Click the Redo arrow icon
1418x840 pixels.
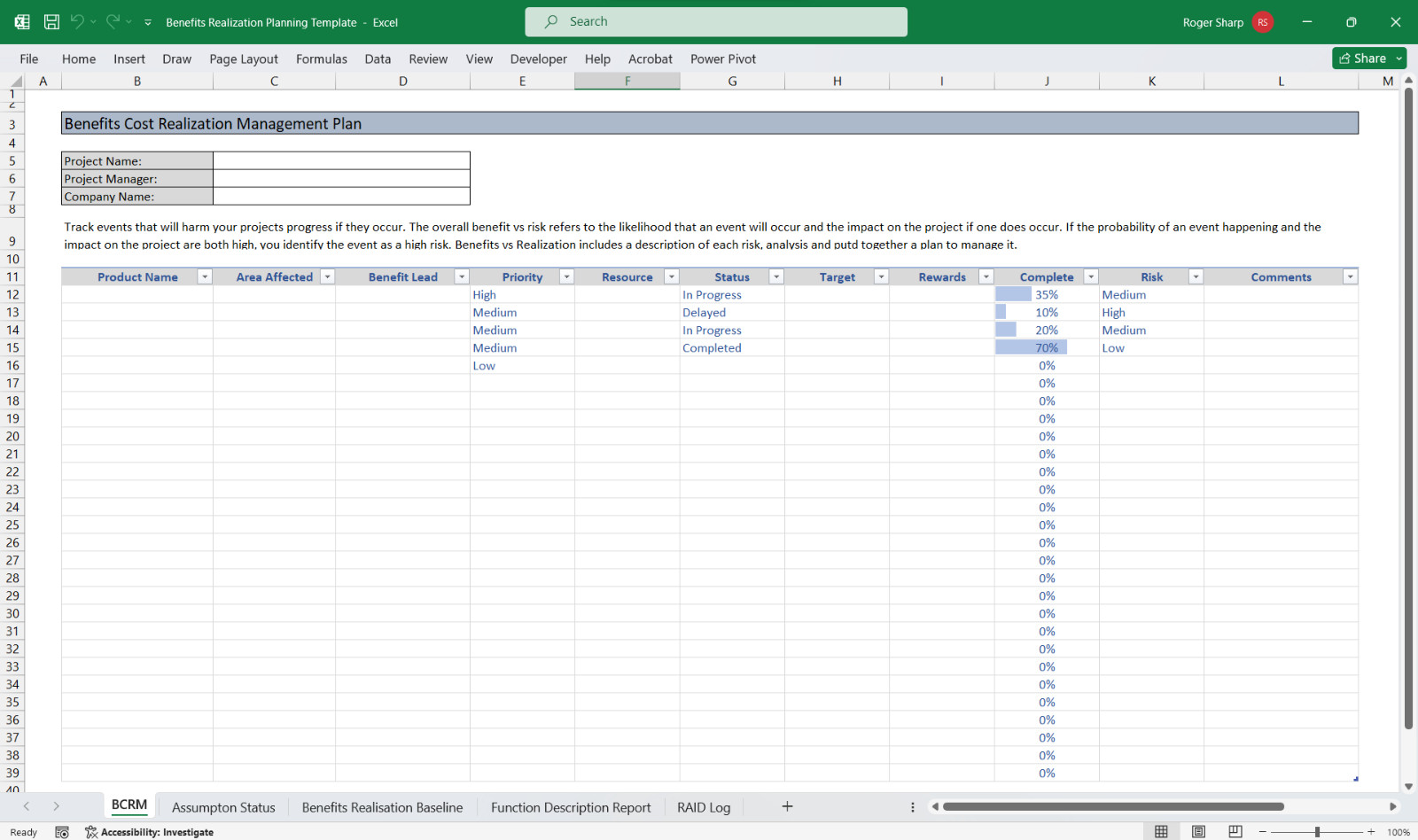click(113, 22)
